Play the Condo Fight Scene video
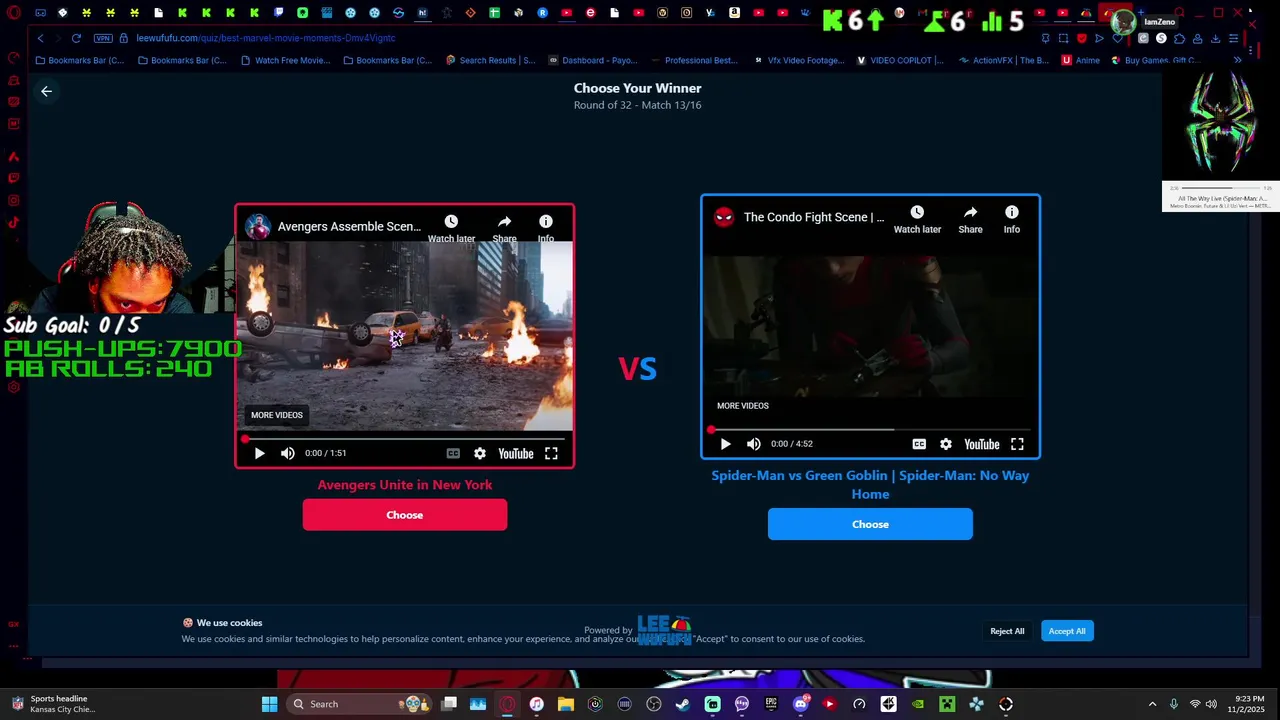The image size is (1280, 720). tap(725, 444)
